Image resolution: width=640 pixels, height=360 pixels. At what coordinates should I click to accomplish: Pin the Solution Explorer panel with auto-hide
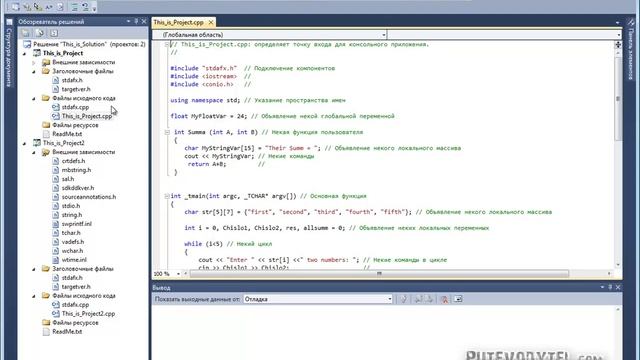136,21
